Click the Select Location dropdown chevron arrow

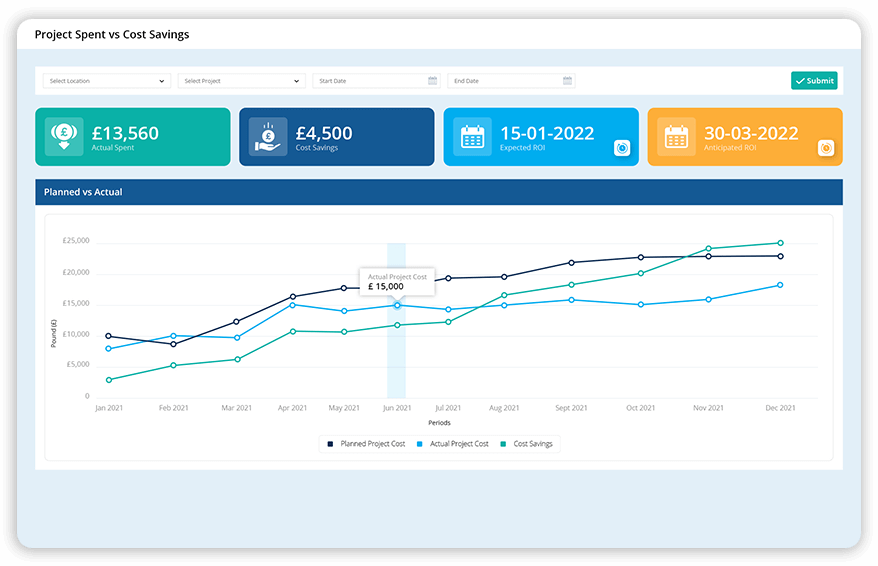pyautogui.click(x=162, y=81)
